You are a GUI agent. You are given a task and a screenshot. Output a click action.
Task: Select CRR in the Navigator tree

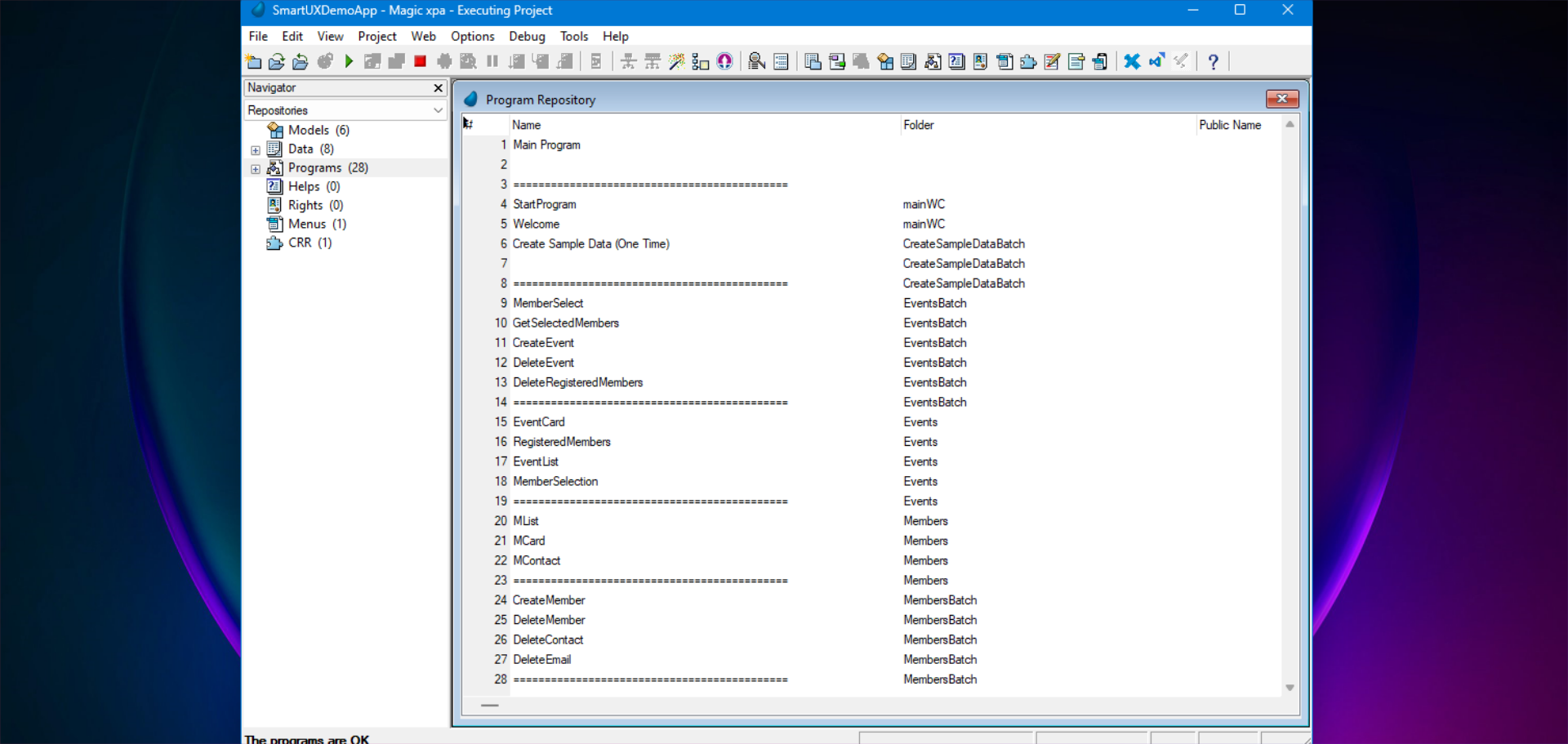[301, 243]
